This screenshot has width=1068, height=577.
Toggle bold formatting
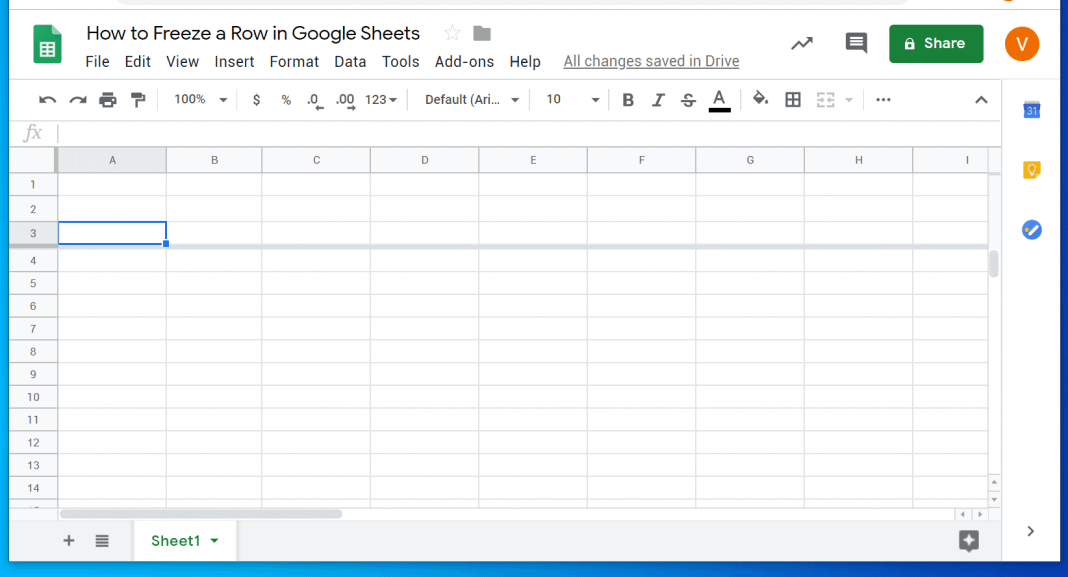coord(628,99)
